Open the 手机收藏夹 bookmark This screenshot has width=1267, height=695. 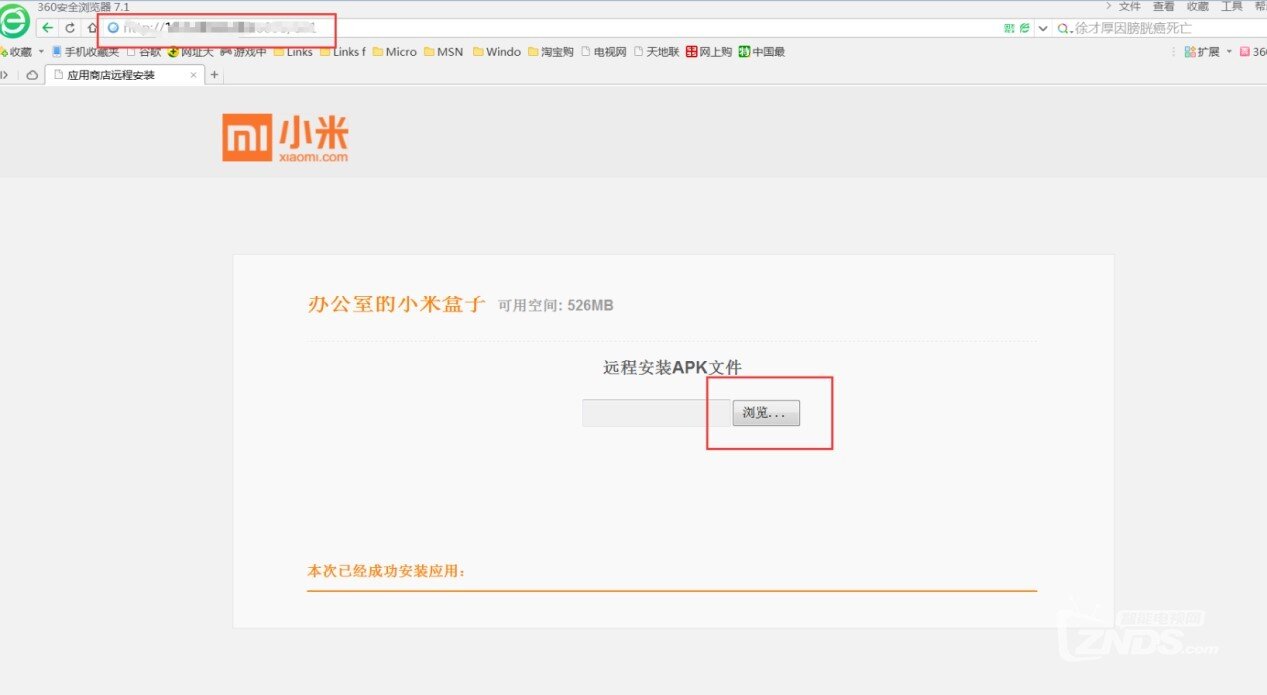tap(84, 52)
